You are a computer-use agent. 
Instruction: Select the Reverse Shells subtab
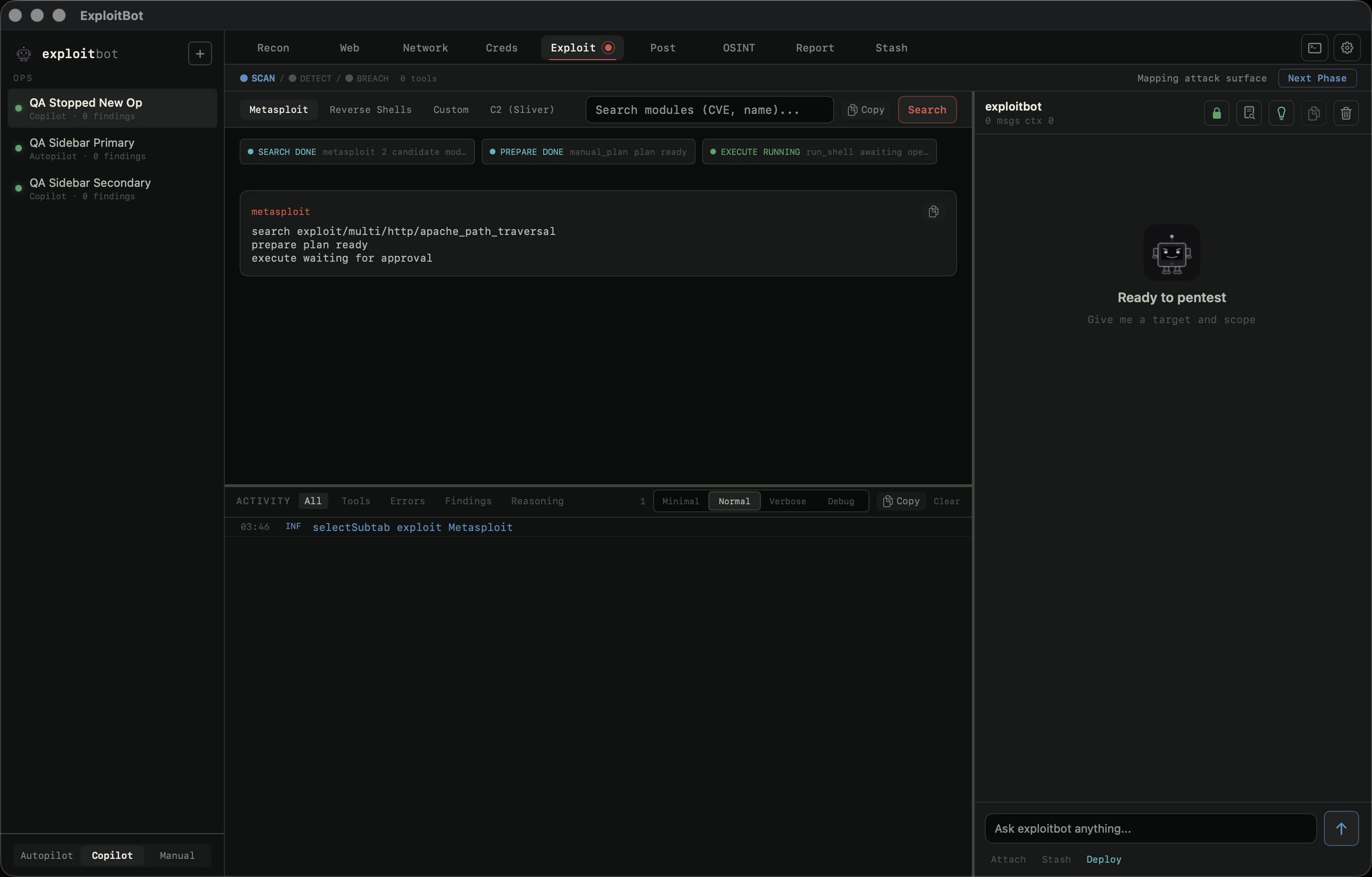click(x=370, y=110)
